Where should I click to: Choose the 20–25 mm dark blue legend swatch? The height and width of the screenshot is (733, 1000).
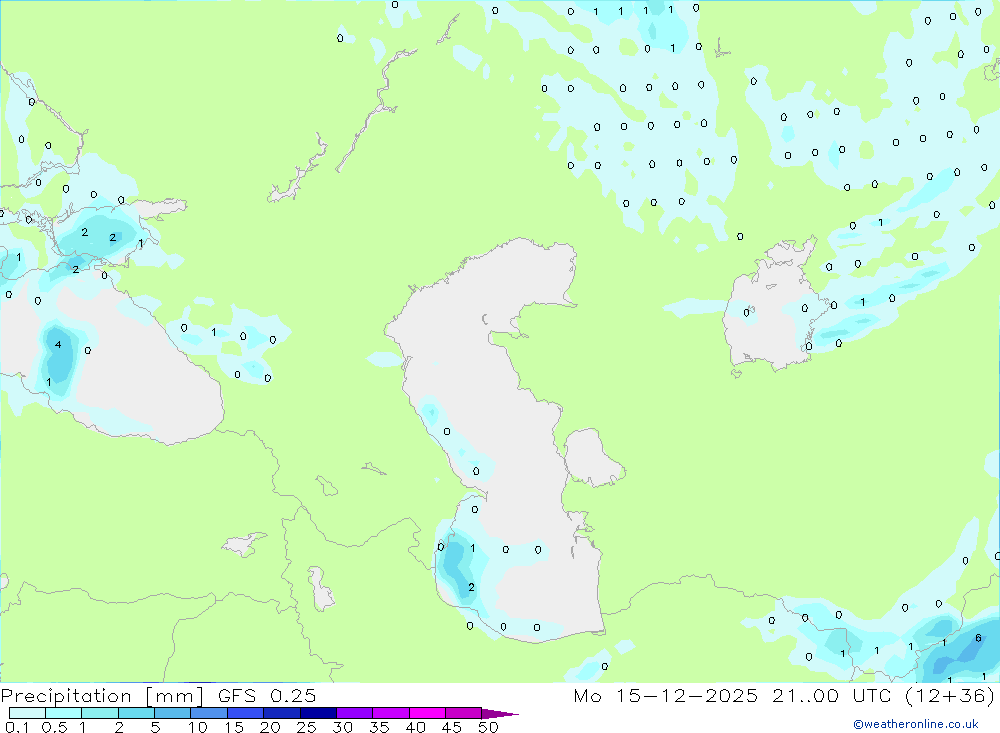tap(282, 713)
